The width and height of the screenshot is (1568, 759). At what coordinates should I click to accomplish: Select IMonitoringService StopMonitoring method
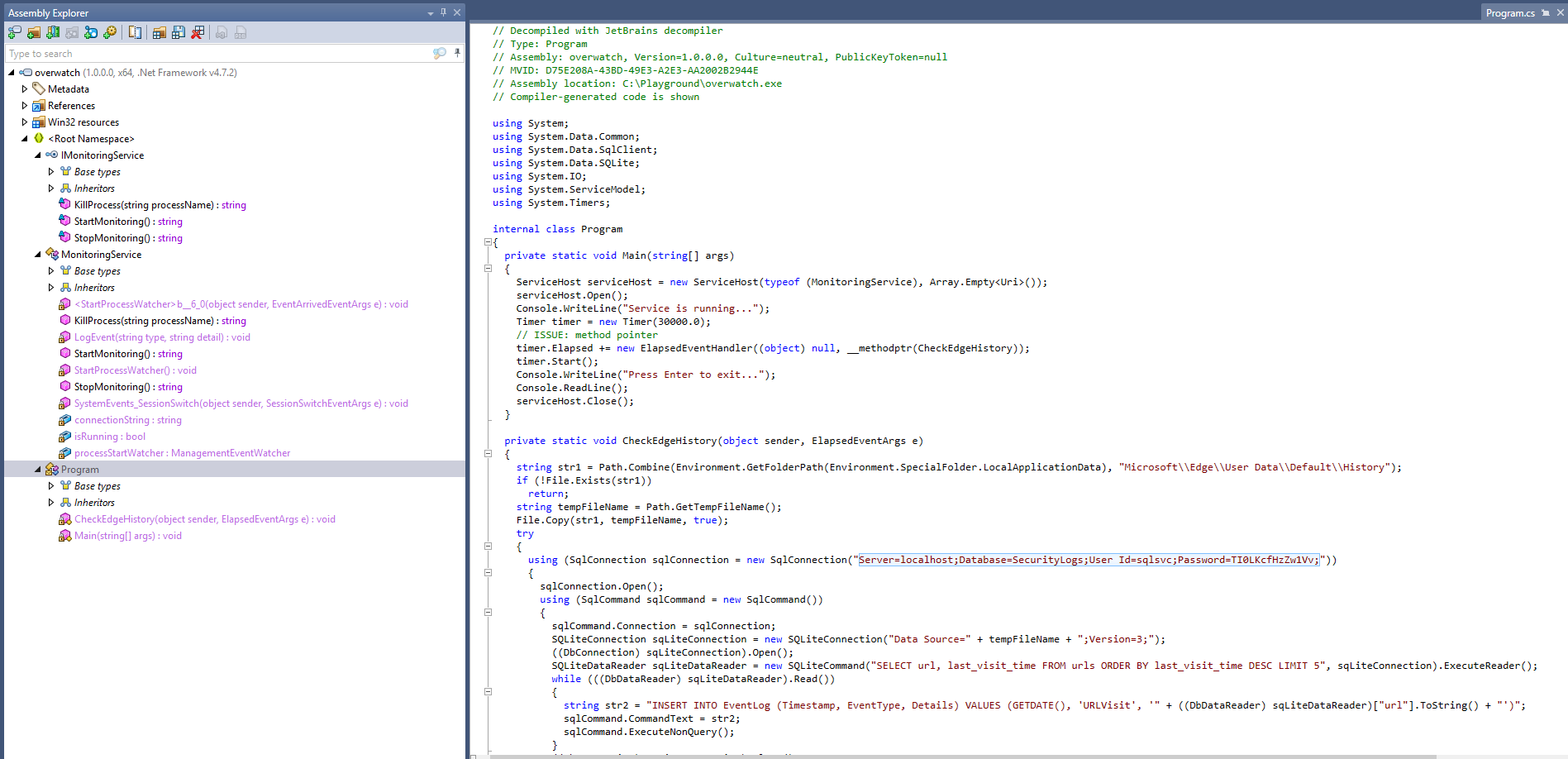click(x=128, y=238)
